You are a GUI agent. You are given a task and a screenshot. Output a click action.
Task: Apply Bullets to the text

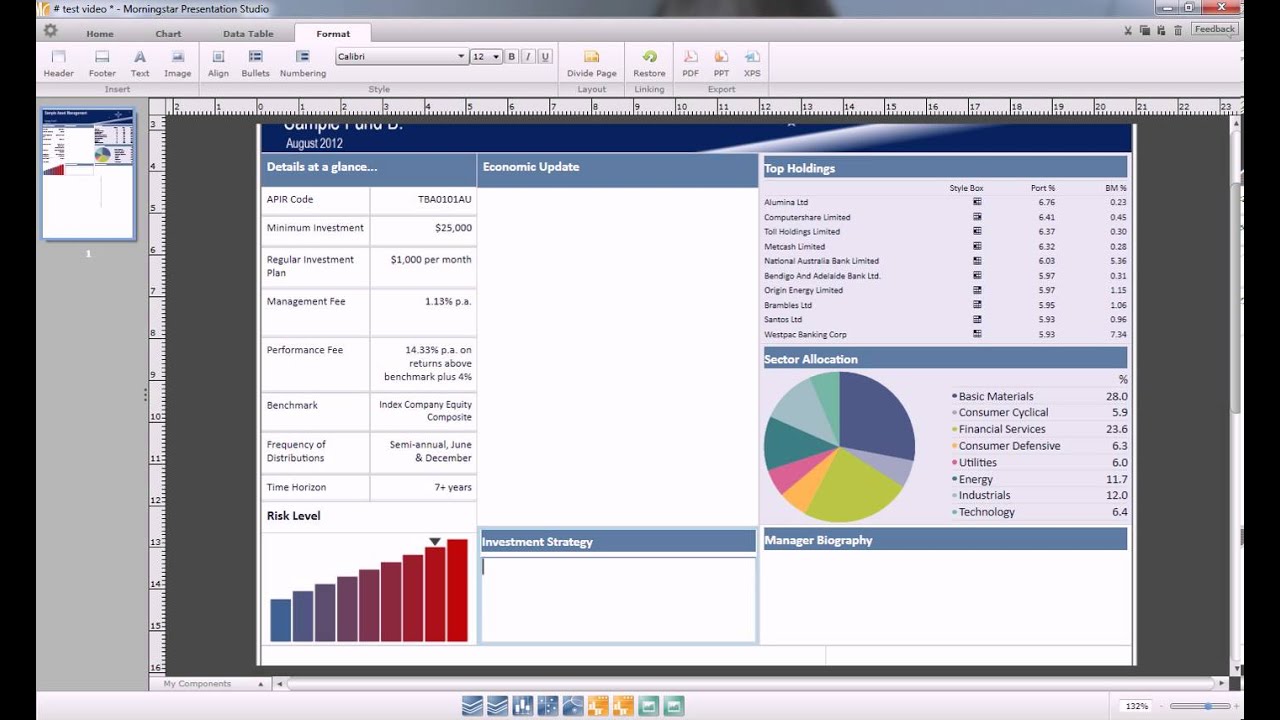(255, 64)
